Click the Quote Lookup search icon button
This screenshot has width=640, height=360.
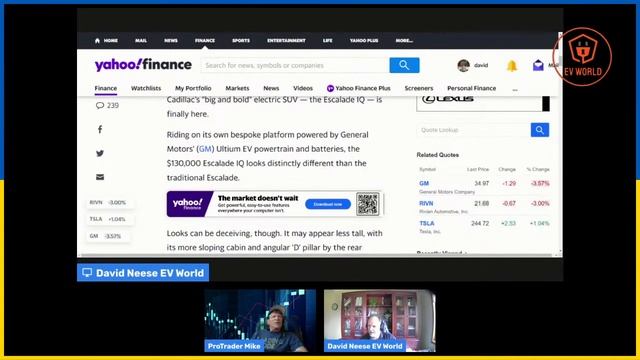(540, 130)
